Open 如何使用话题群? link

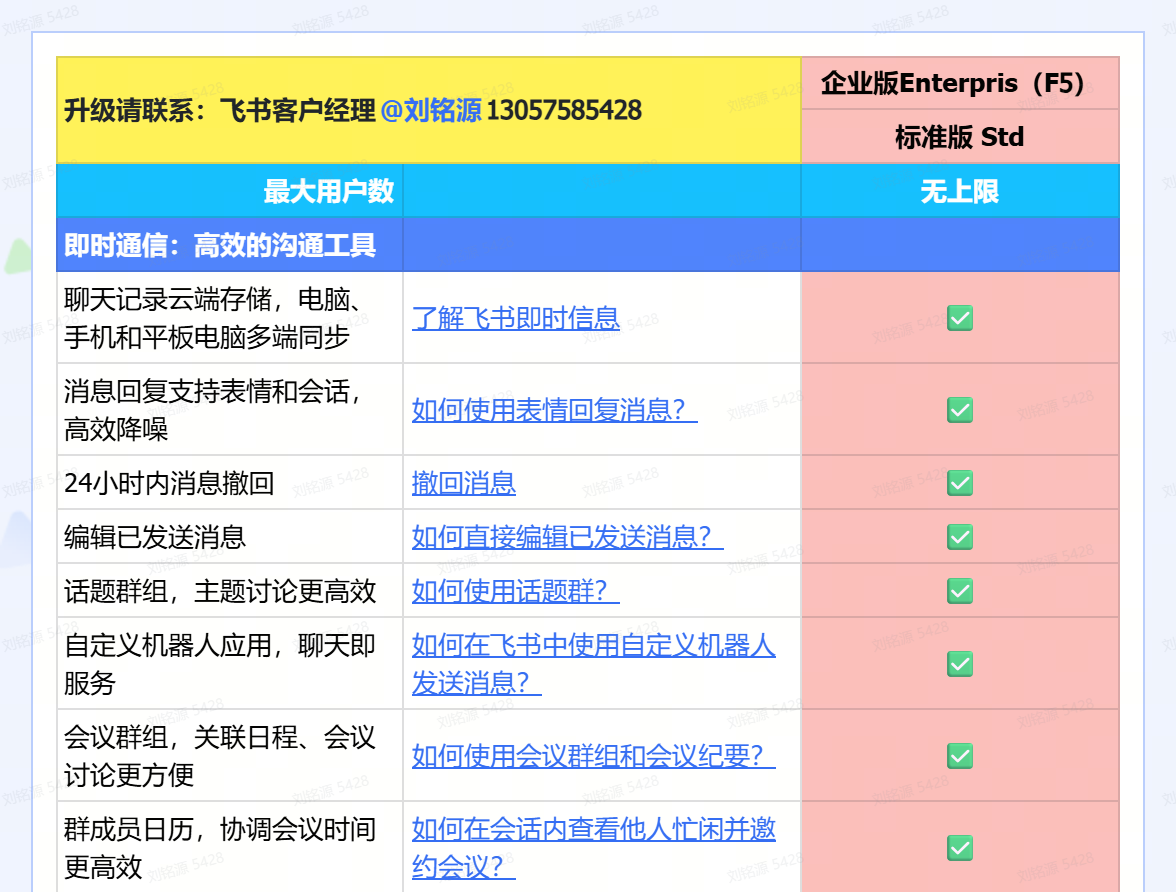click(x=516, y=591)
